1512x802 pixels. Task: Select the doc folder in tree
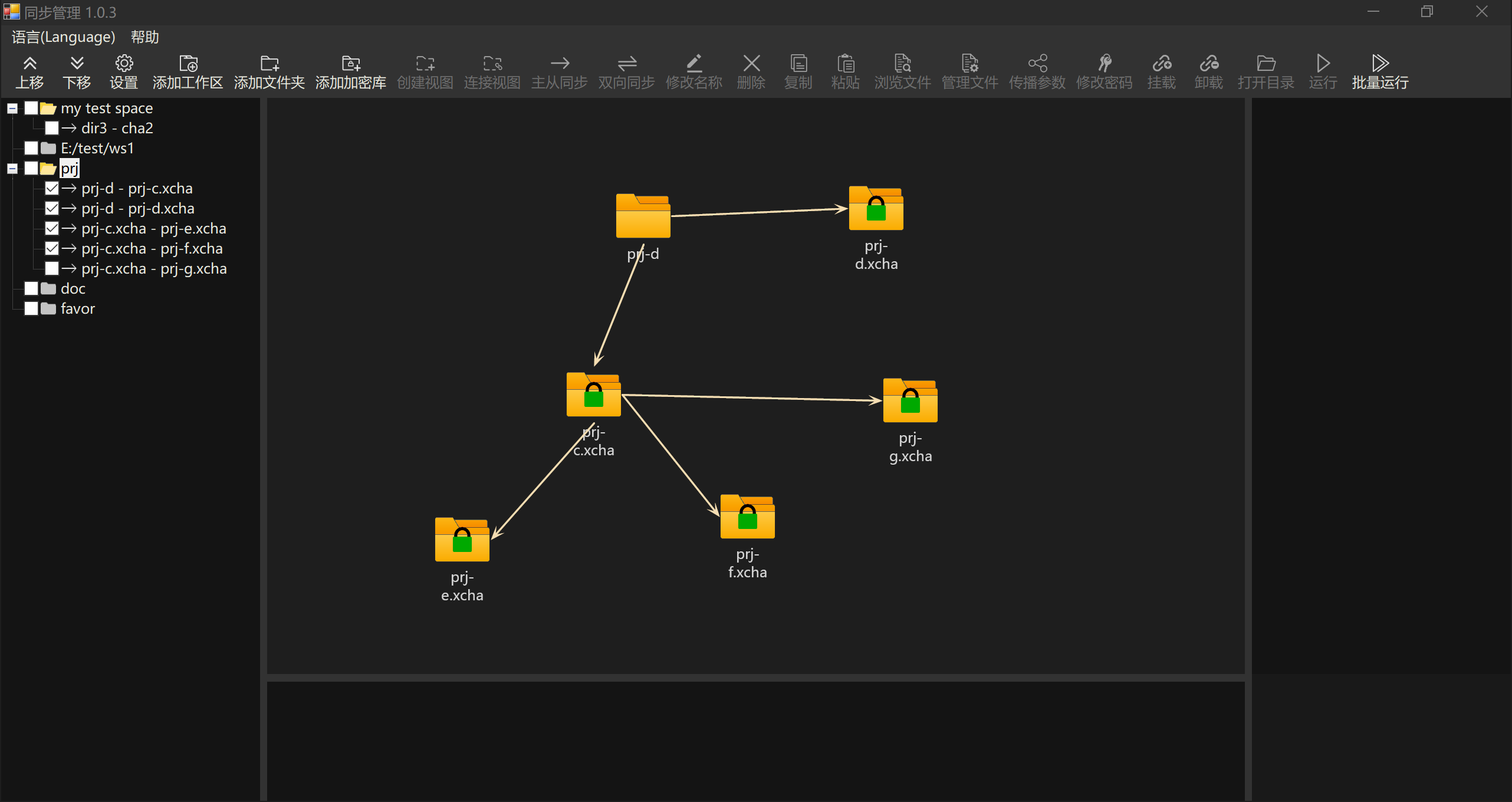[73, 288]
